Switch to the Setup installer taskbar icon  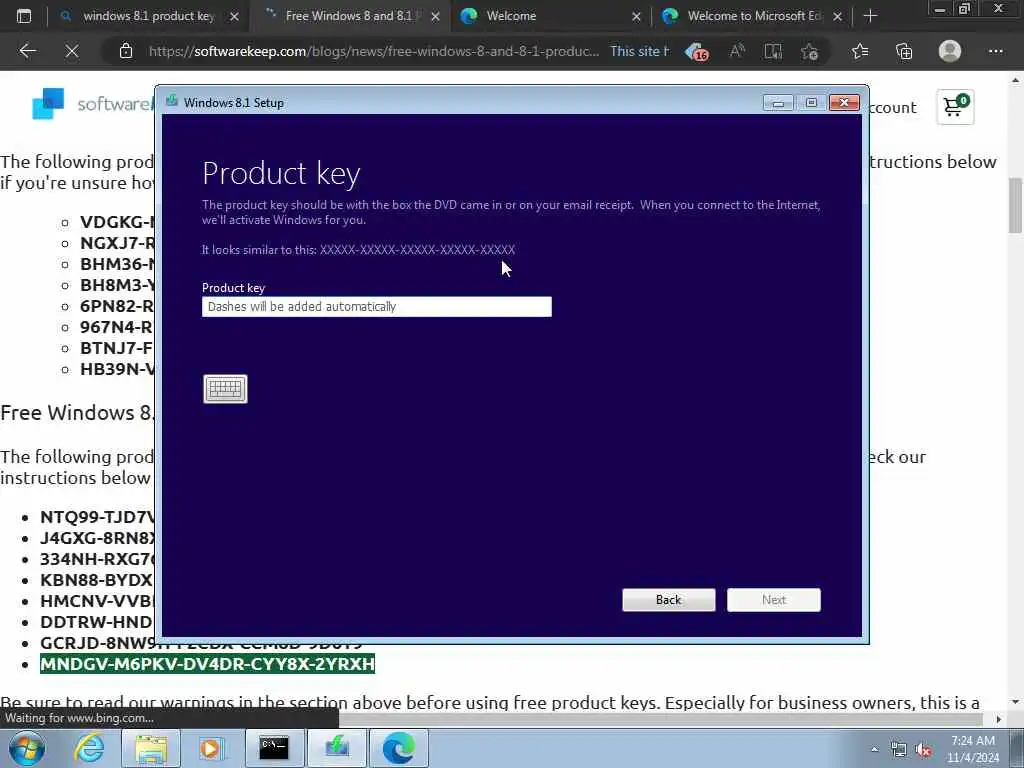pyautogui.click(x=337, y=748)
